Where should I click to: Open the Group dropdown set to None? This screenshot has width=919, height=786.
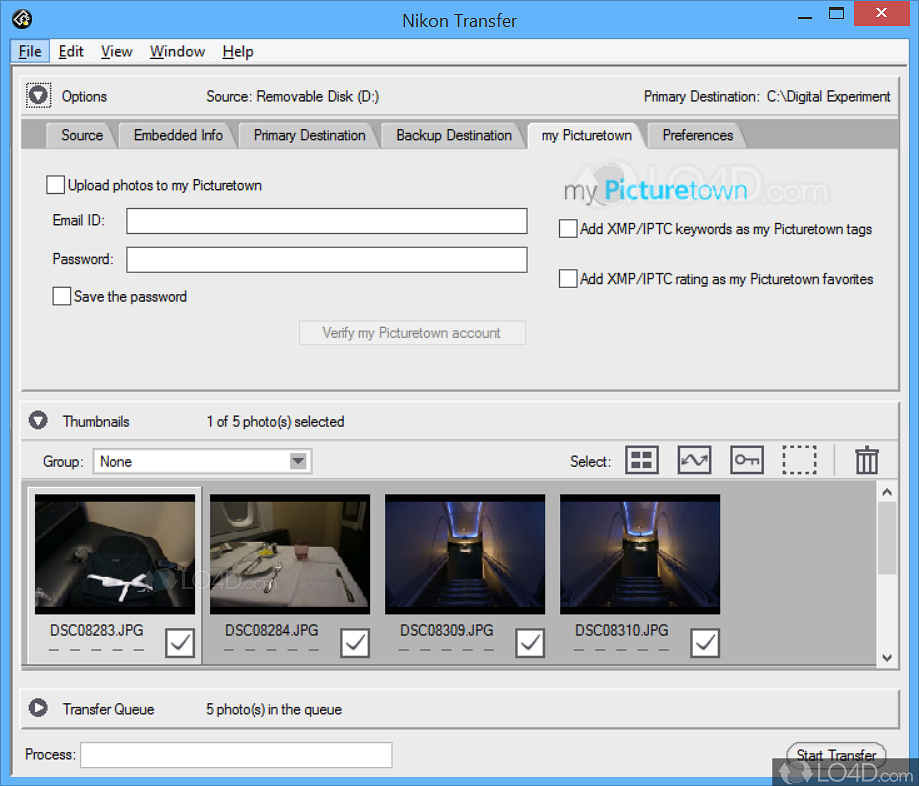(202, 461)
